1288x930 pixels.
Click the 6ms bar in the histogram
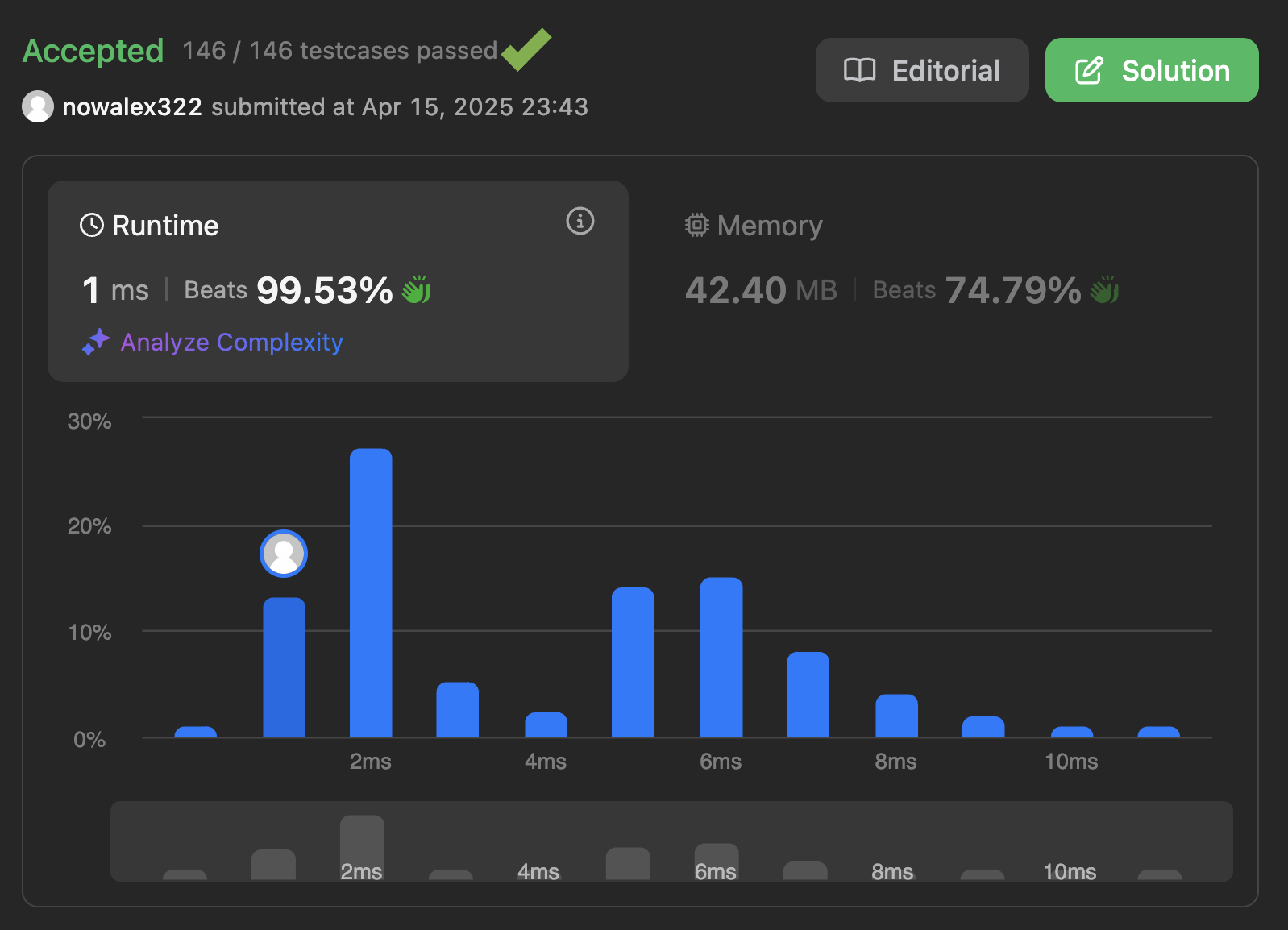point(721,657)
